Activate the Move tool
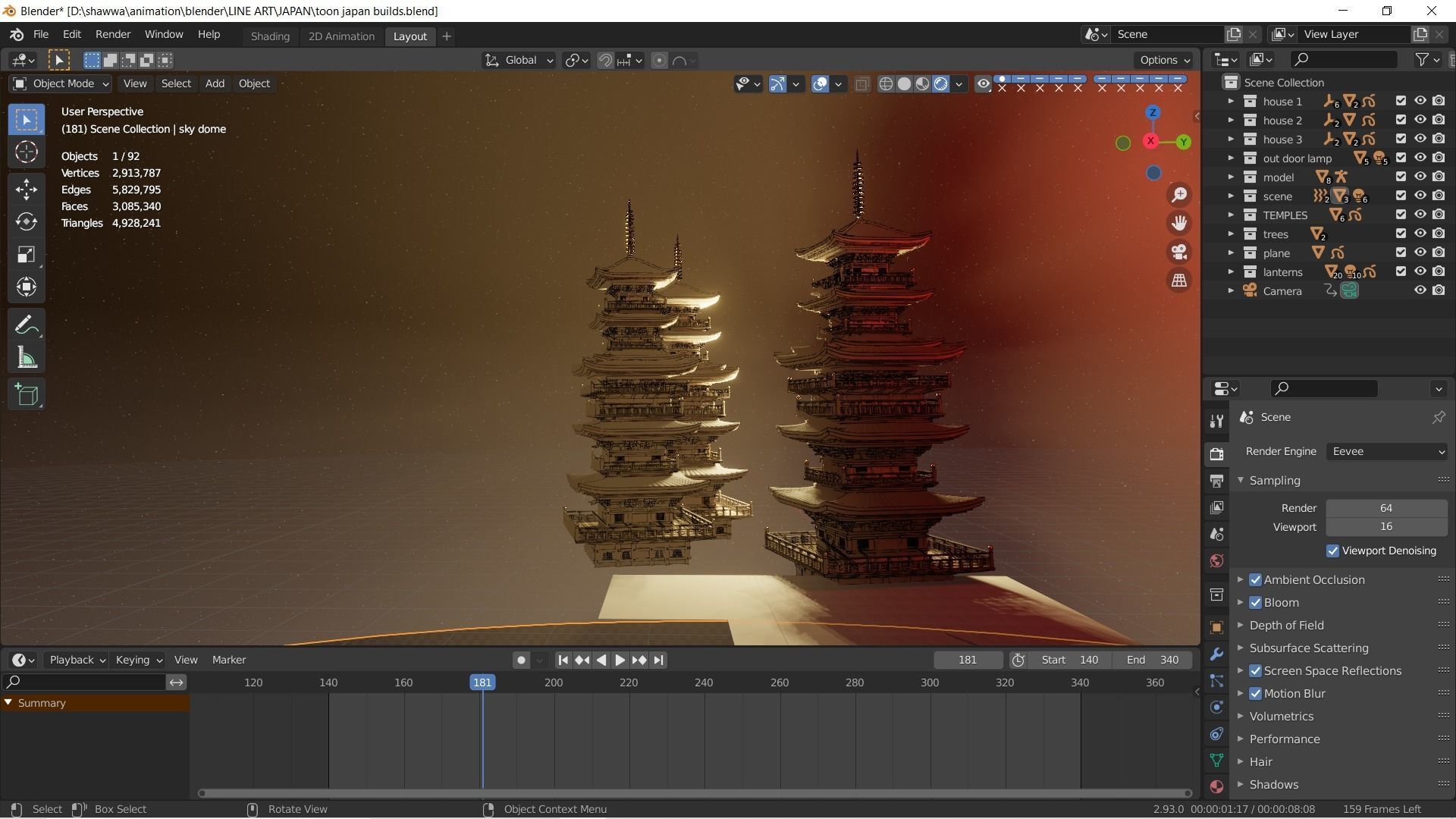This screenshot has height=819, width=1456. pos(27,189)
